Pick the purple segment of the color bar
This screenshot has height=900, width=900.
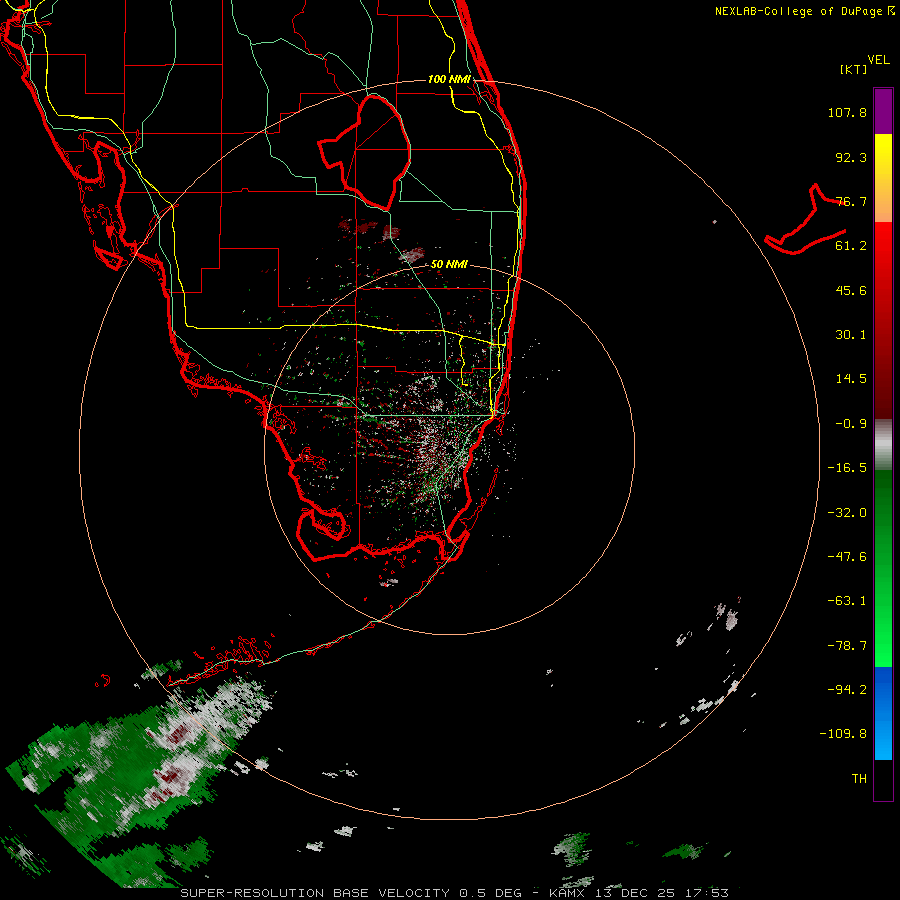click(883, 111)
